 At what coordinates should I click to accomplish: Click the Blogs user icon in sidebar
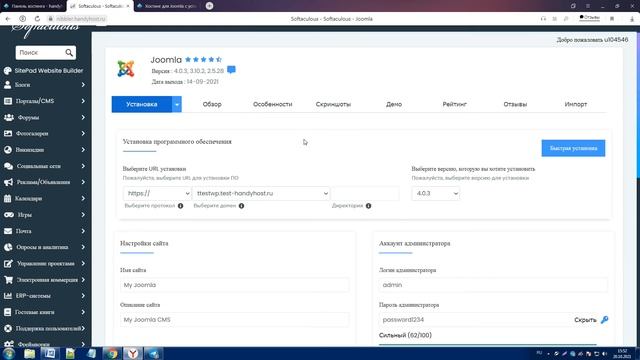pos(8,85)
